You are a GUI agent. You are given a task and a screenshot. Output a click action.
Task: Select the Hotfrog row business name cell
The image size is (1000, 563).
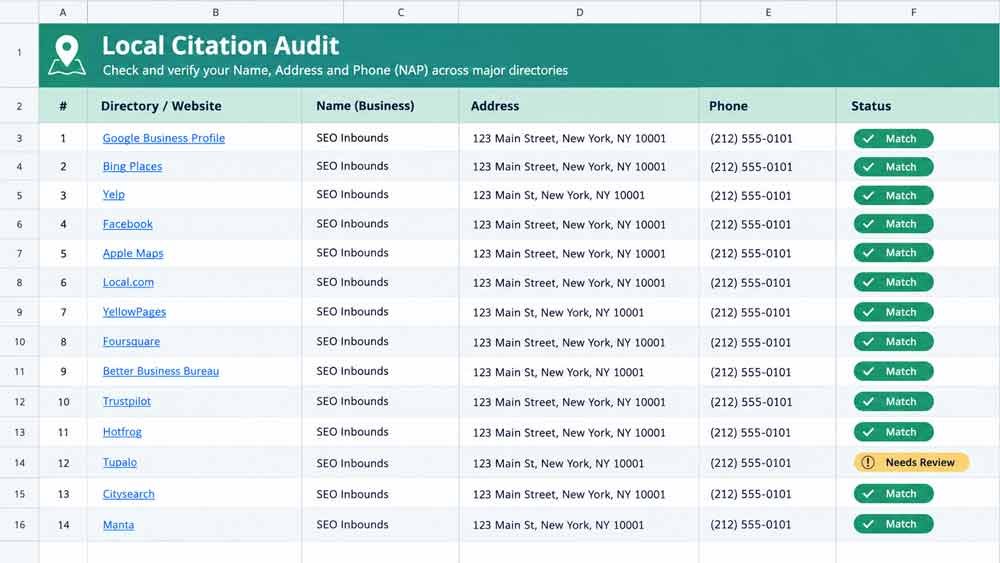(380, 432)
